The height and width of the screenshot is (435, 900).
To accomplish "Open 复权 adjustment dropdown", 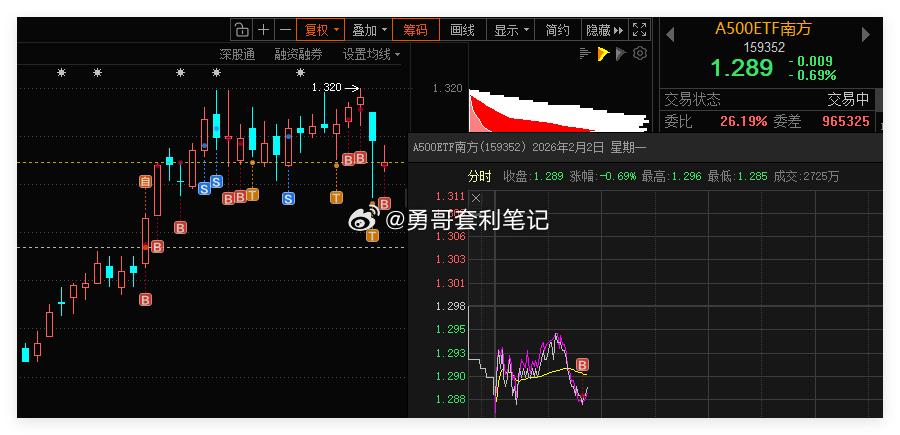I will point(320,30).
